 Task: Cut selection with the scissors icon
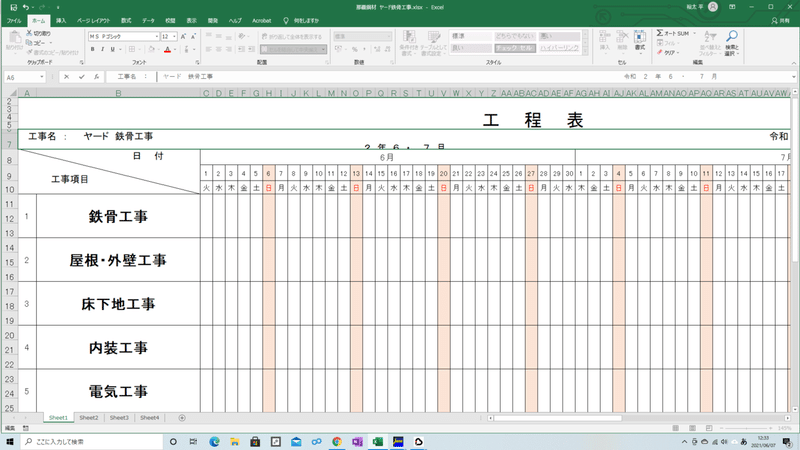click(29, 33)
